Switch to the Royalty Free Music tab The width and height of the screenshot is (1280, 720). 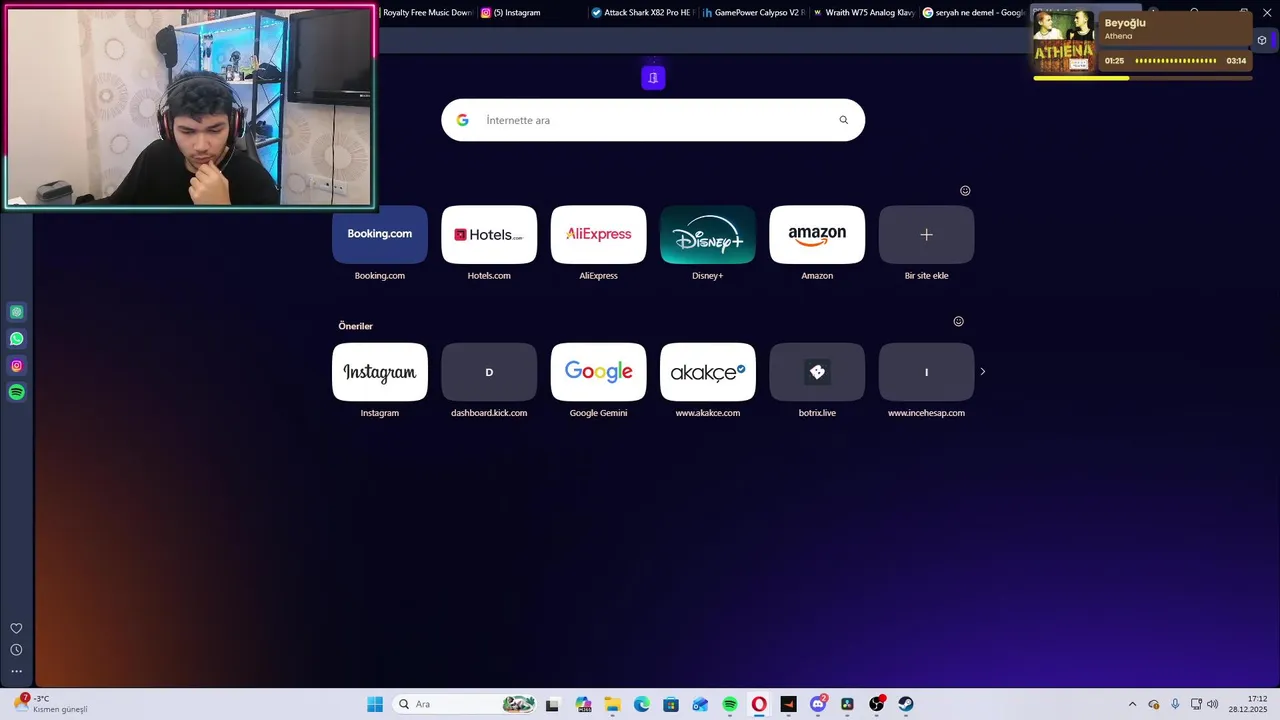pyautogui.click(x=426, y=13)
